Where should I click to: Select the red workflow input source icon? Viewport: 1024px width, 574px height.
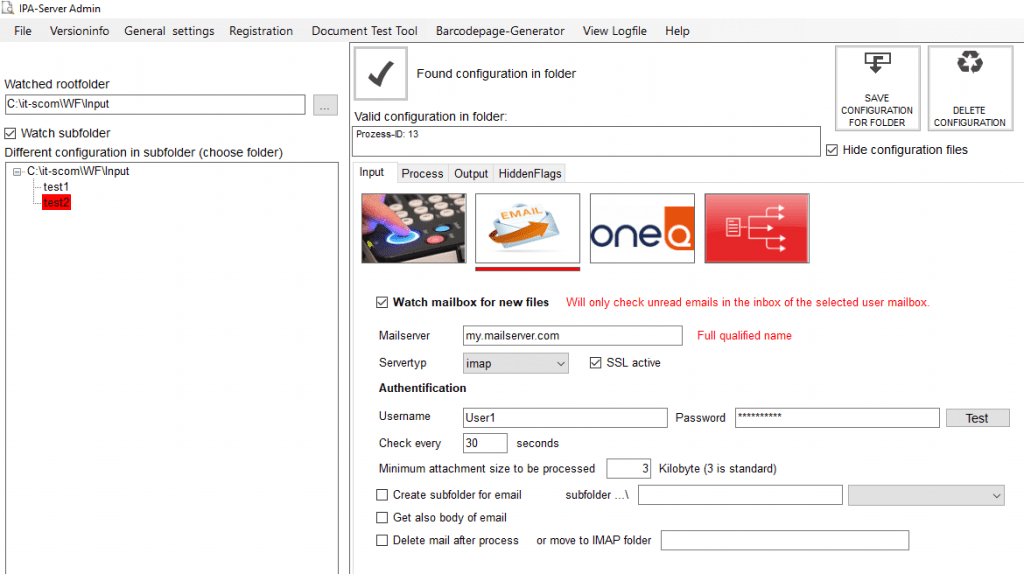(x=756, y=229)
